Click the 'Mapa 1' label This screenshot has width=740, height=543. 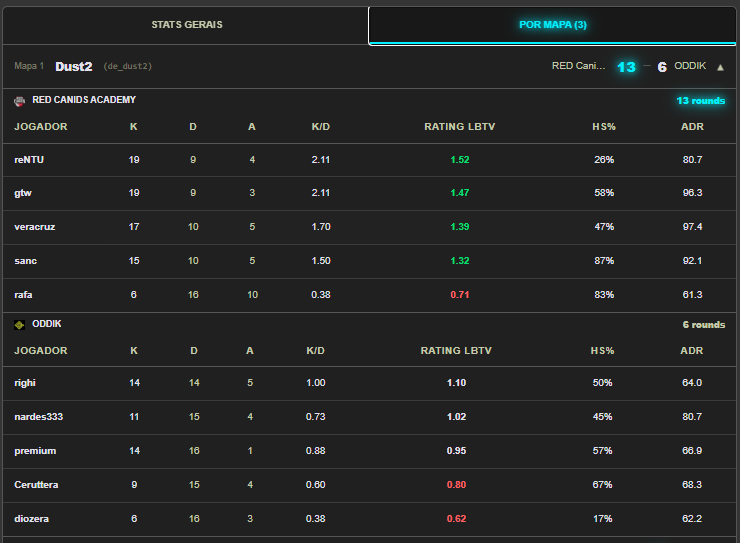click(x=29, y=66)
